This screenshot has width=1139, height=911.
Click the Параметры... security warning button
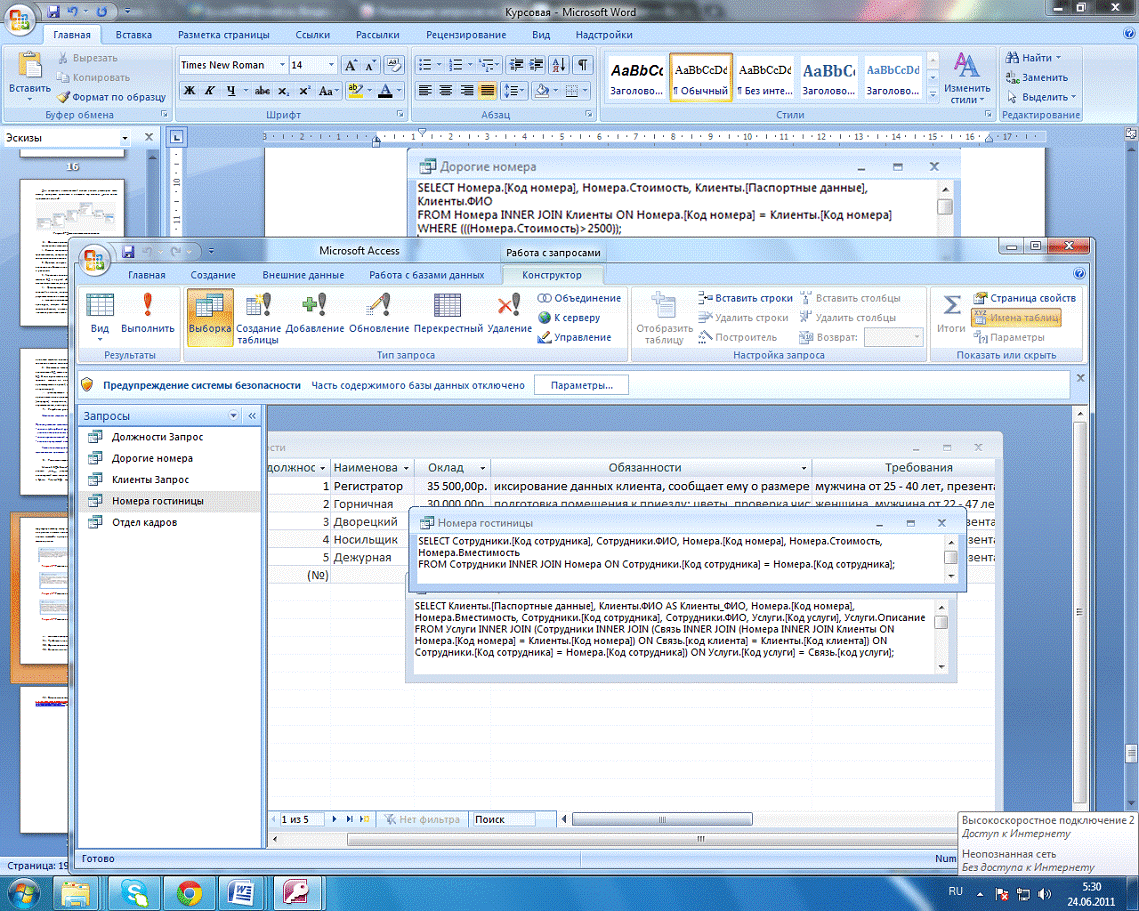(x=582, y=385)
